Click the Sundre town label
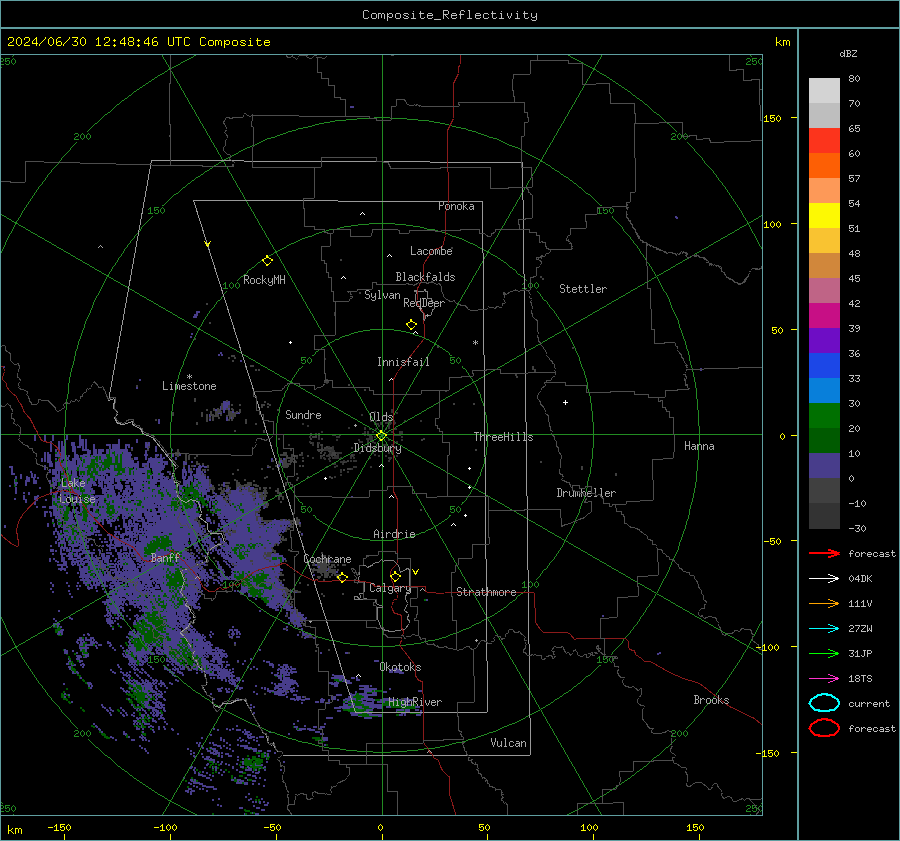The height and width of the screenshot is (841, 900). point(303,415)
